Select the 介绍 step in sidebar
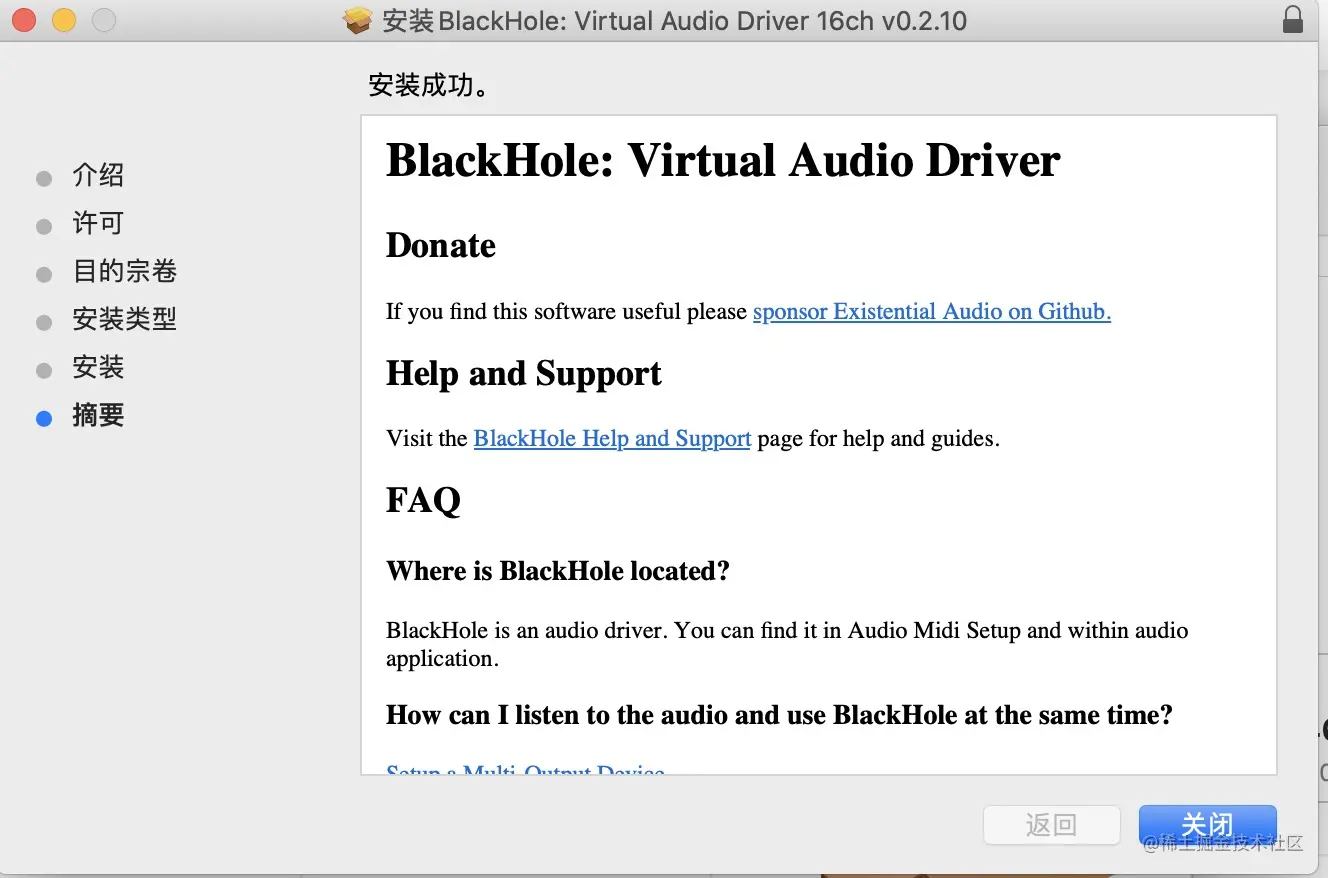1328x878 pixels. tap(98, 176)
